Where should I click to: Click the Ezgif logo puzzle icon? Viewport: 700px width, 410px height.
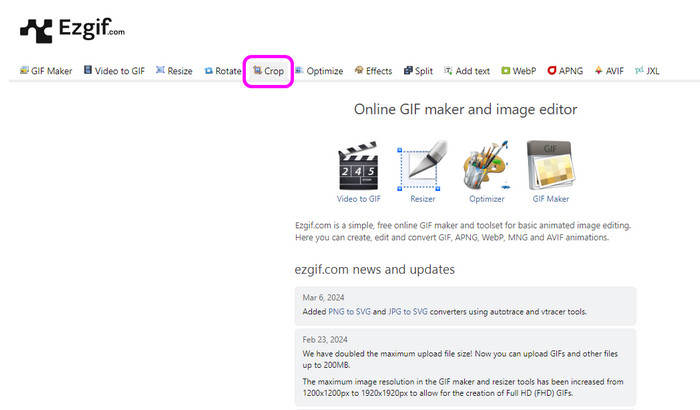pos(36,30)
